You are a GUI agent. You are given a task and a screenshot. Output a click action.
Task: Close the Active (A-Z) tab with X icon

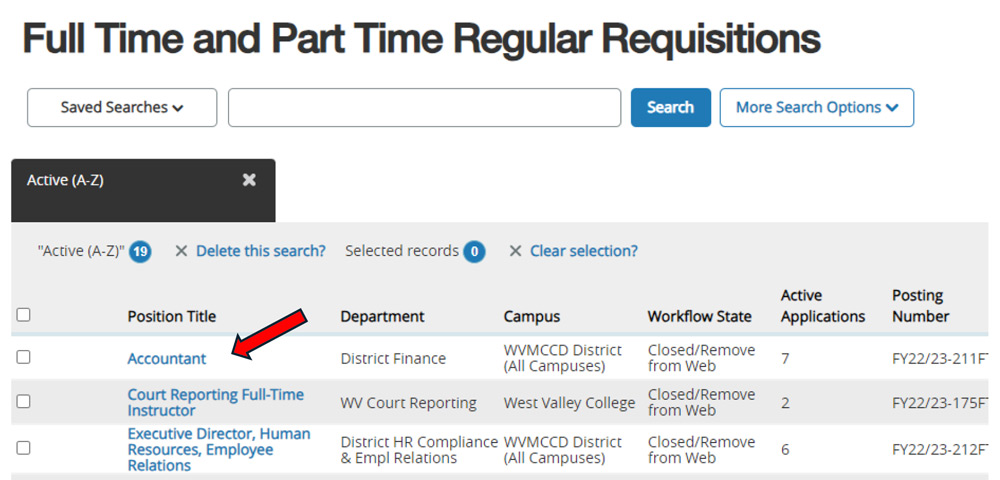point(249,180)
